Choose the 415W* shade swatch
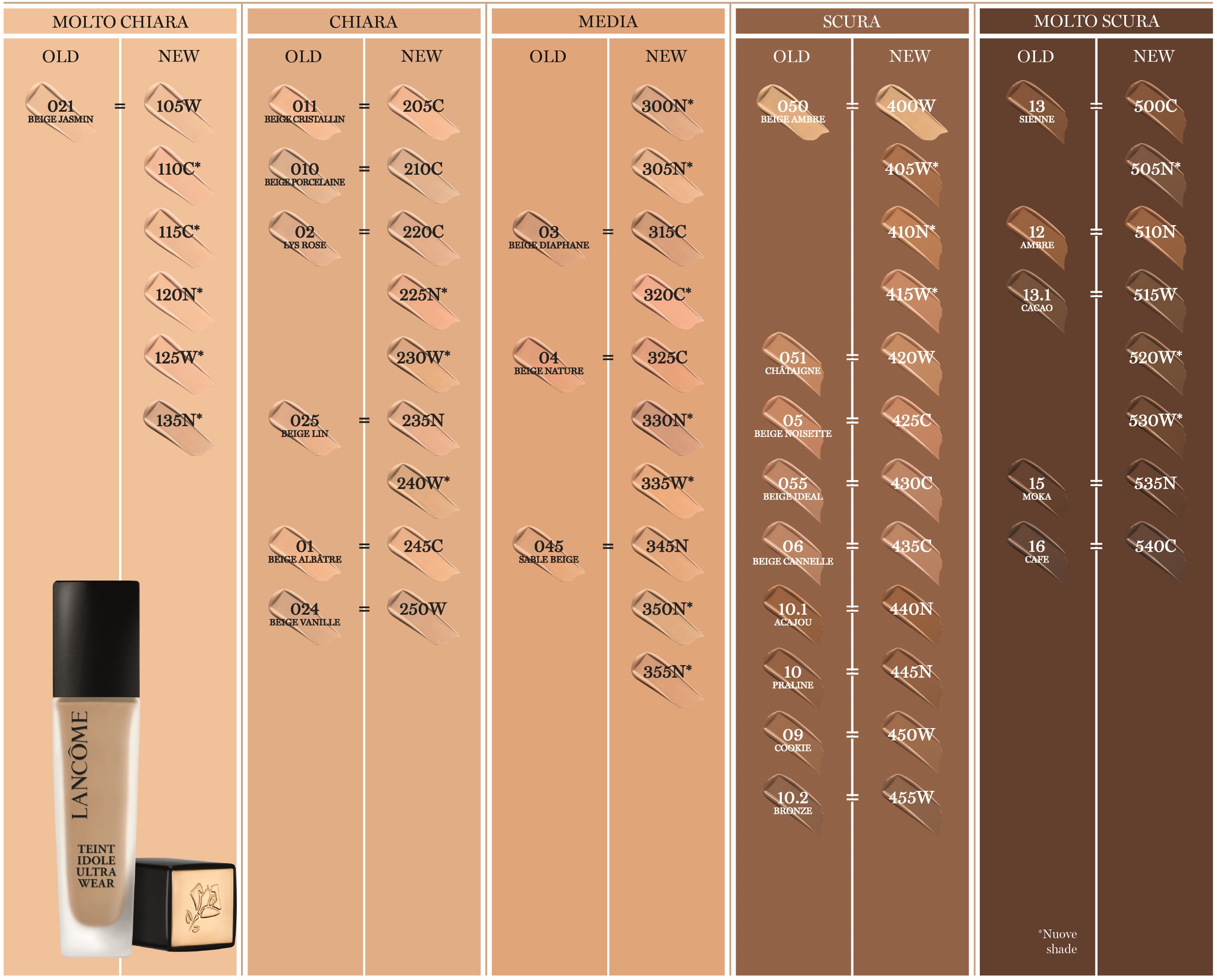1217x980 pixels. click(x=912, y=301)
